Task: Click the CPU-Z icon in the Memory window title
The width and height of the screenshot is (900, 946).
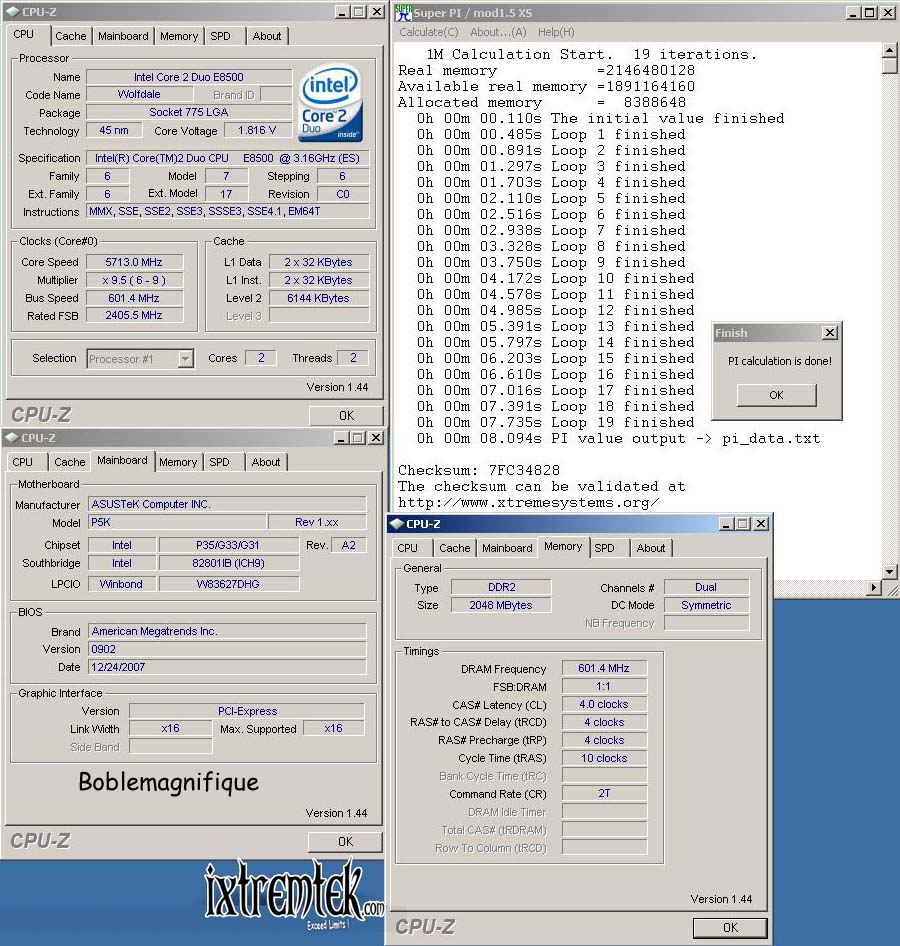Action: [x=396, y=524]
